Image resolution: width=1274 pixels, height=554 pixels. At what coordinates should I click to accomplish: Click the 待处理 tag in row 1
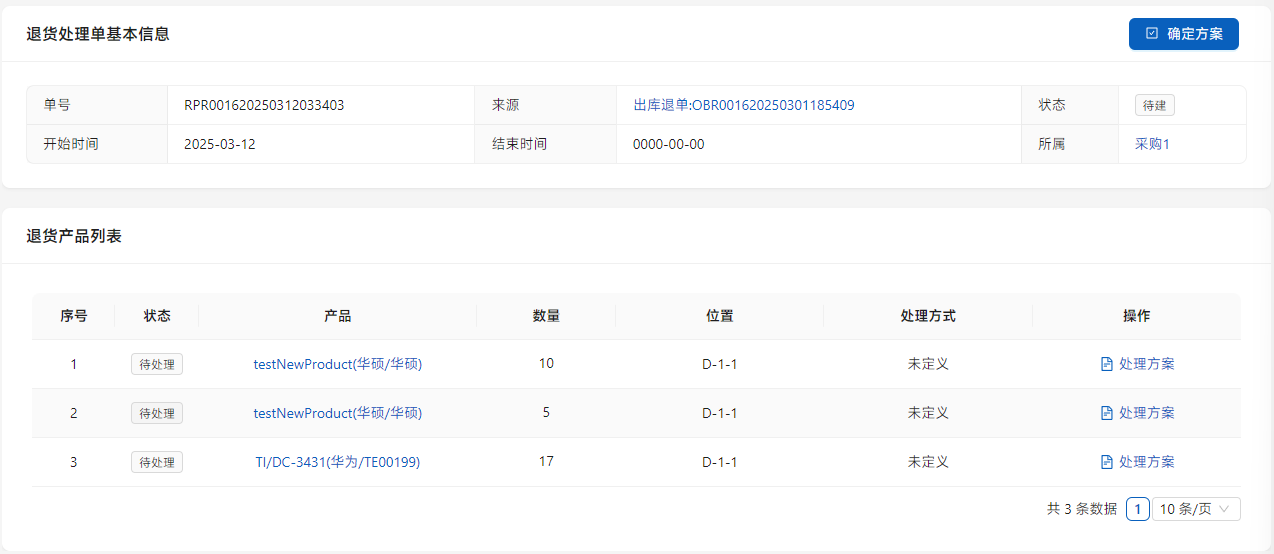[157, 364]
